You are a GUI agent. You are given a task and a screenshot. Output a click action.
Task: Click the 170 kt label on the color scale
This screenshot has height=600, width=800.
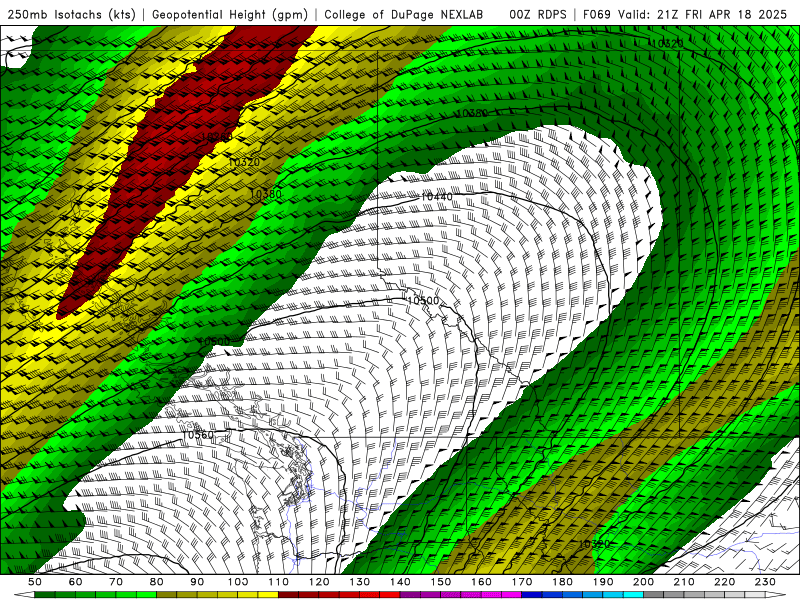click(522, 582)
